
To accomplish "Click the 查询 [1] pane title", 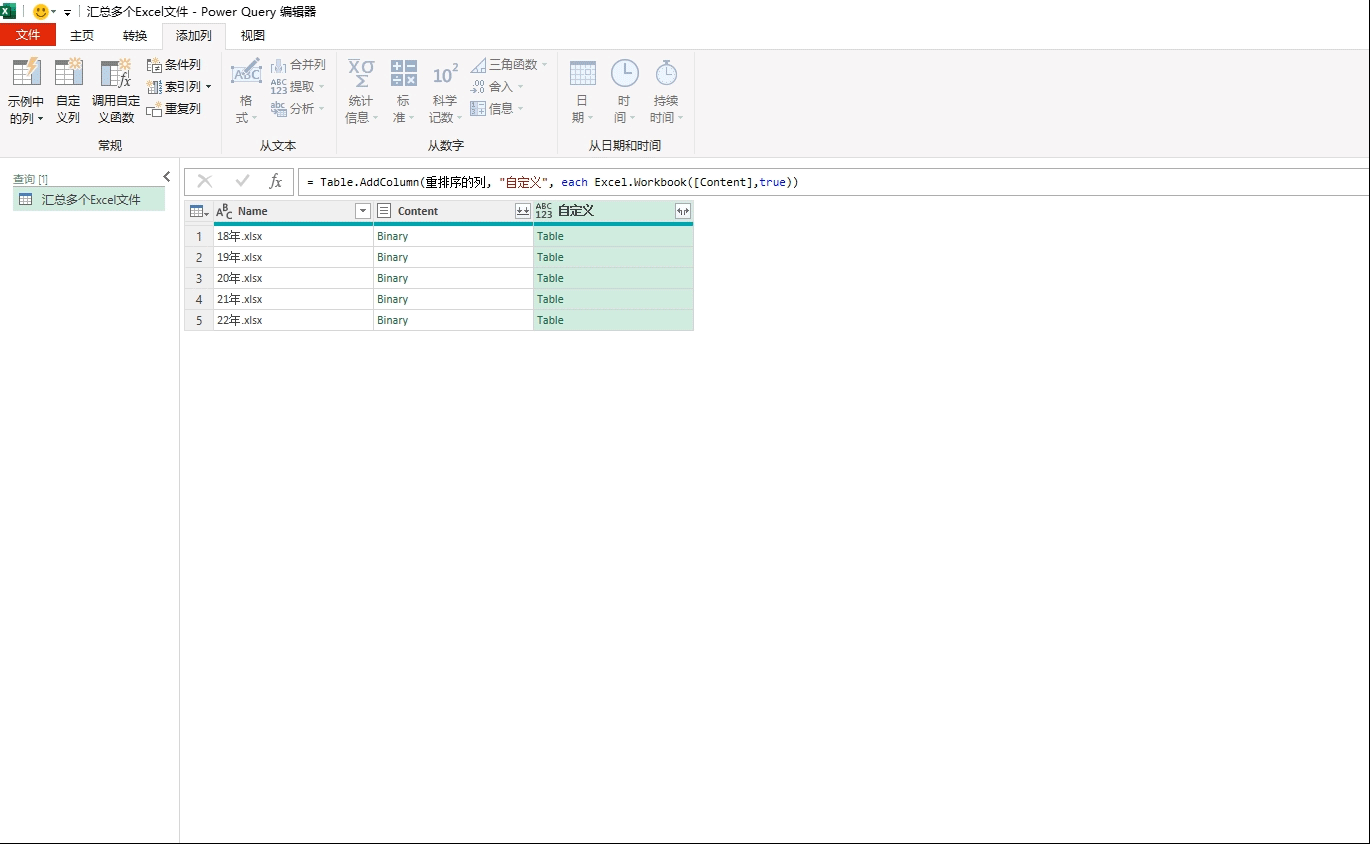I will (x=30, y=179).
